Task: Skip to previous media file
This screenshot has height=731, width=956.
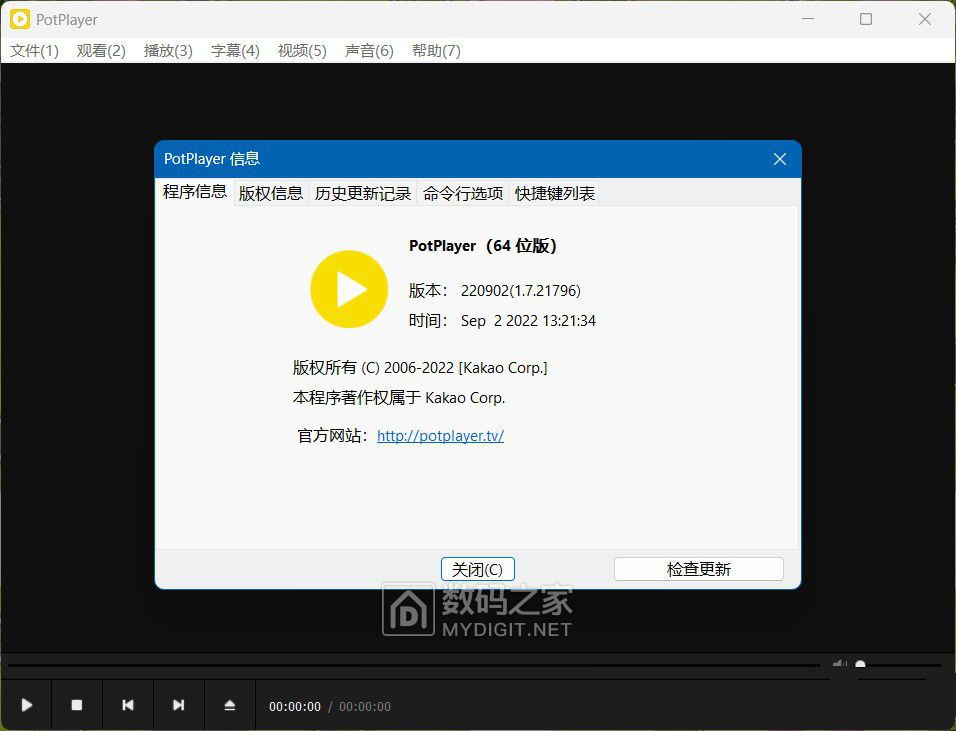Action: point(127,706)
